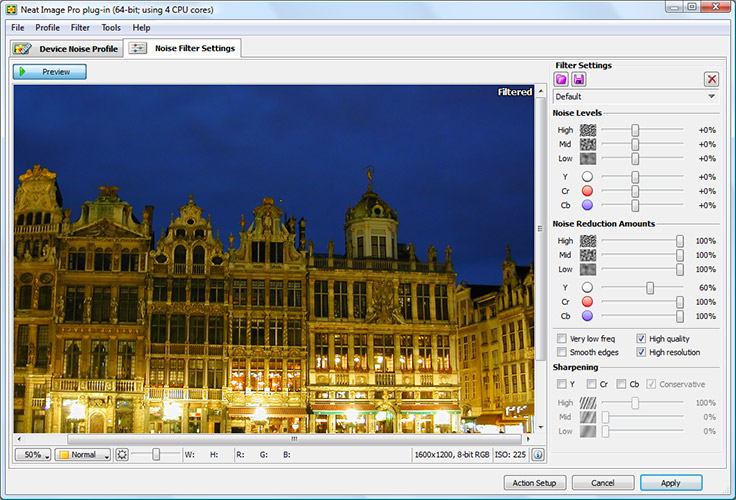736x500 pixels.
Task: Open image info icon near ISO 225
Action: coord(538,454)
